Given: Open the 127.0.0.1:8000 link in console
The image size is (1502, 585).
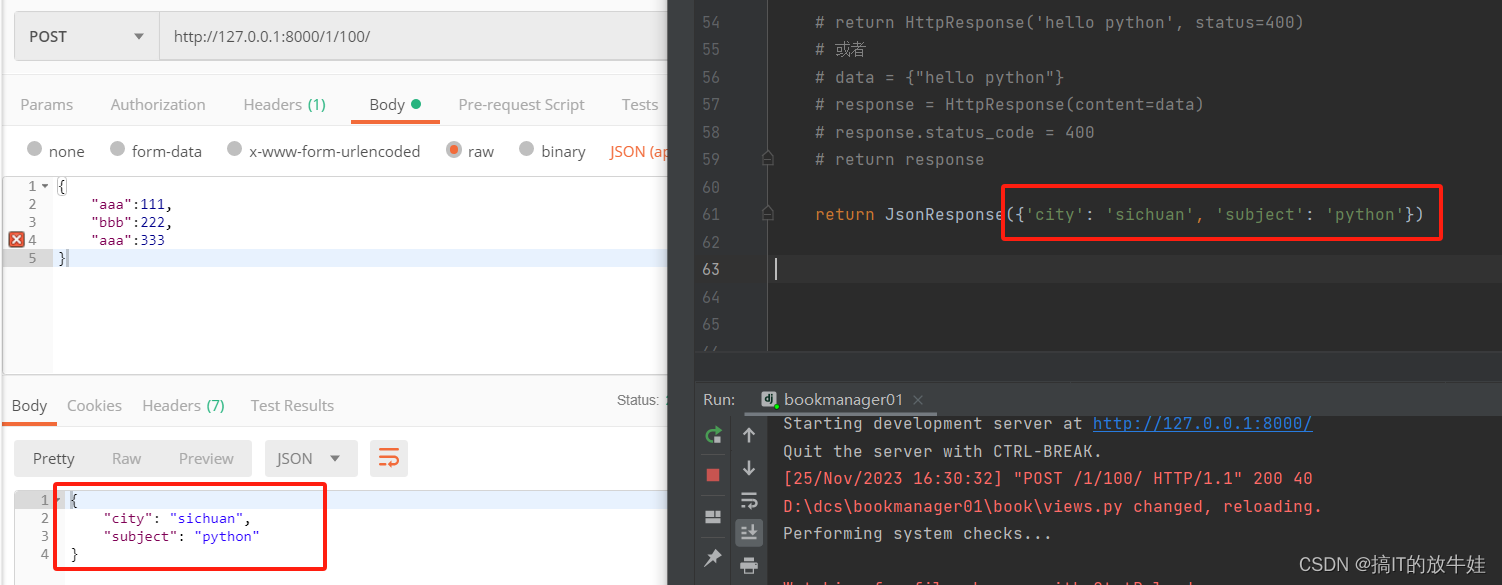Looking at the screenshot, I should point(1202,424).
